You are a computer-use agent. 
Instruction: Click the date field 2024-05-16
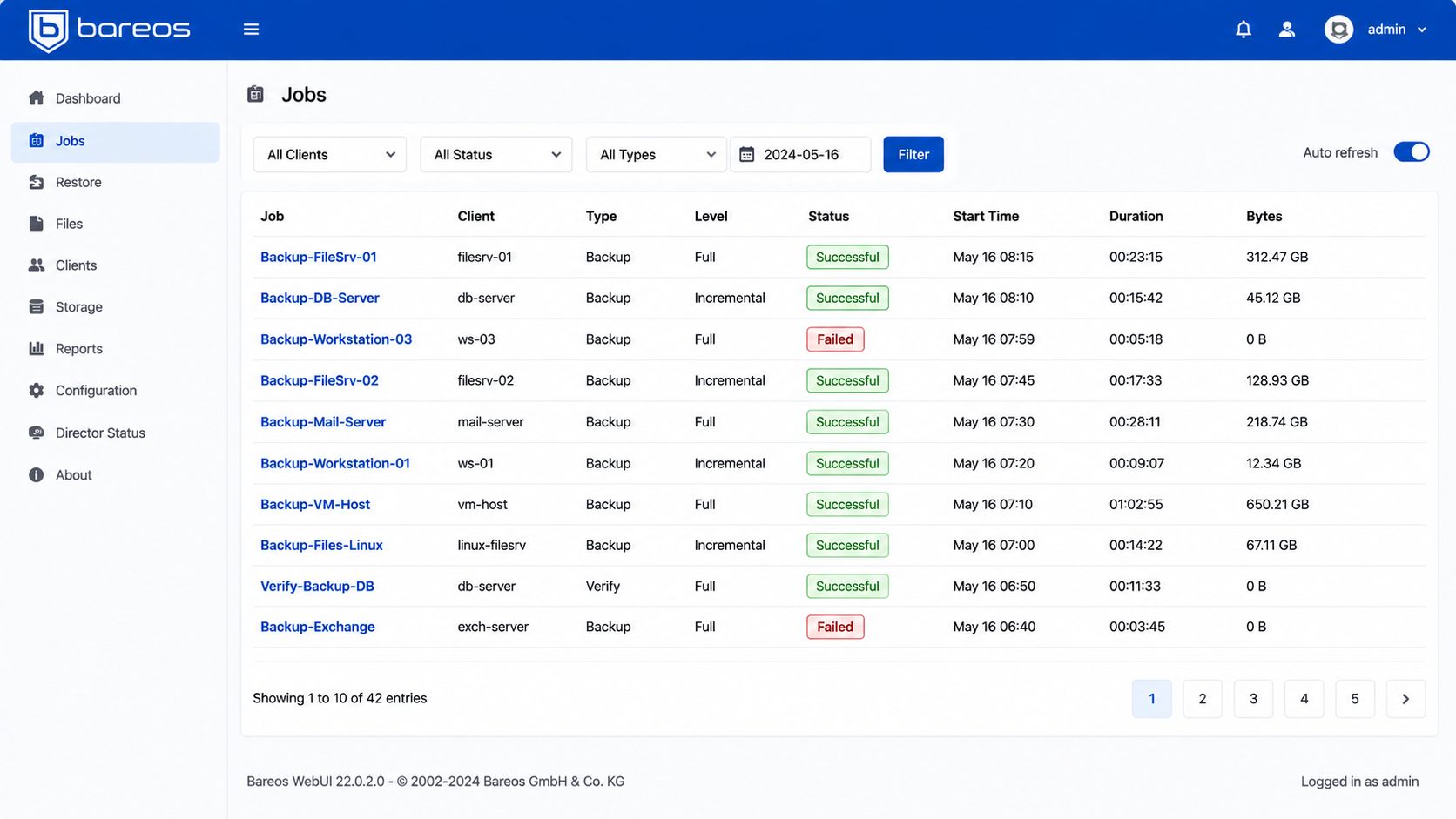pyautogui.click(x=800, y=155)
